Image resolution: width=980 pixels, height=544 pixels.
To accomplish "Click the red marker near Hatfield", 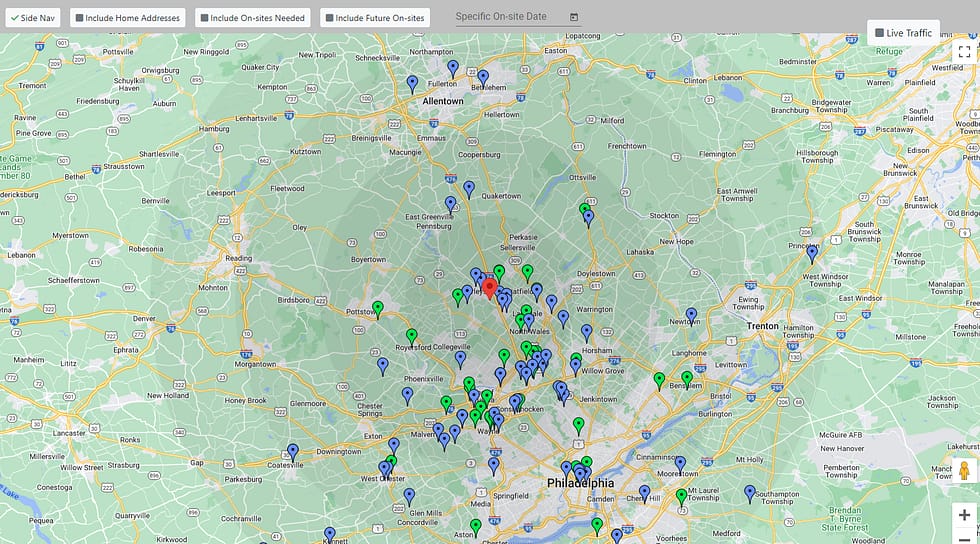I will 490,288.
